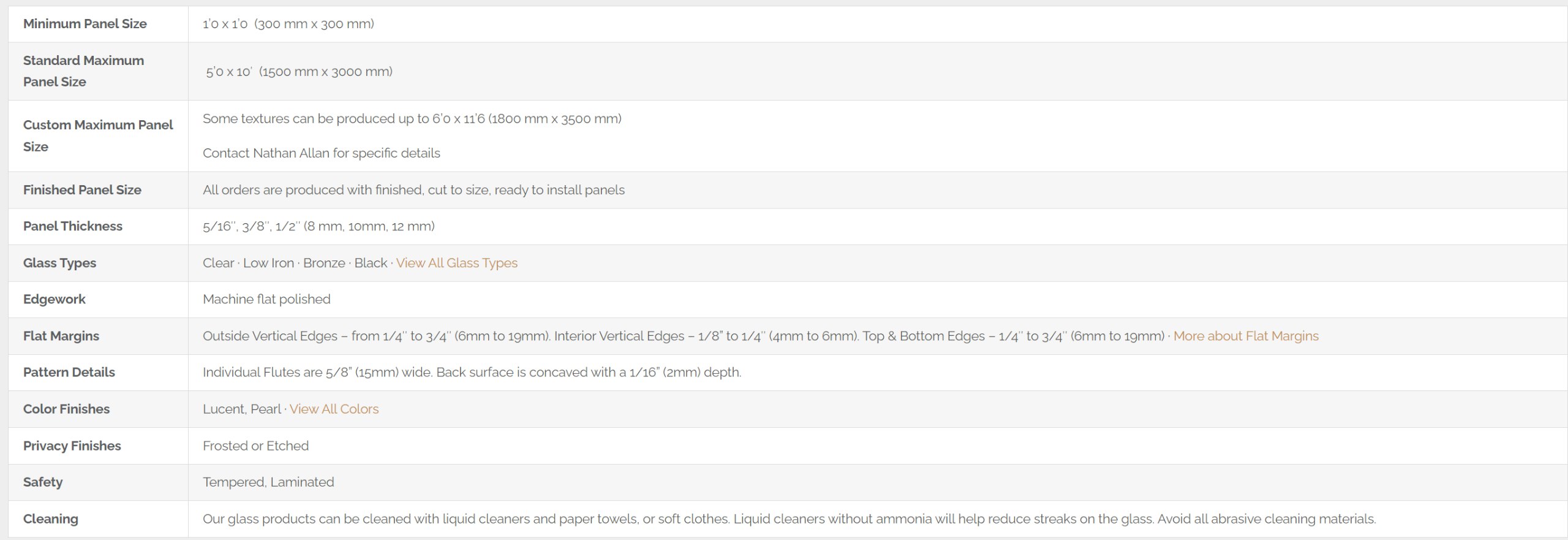Click the Cleaning row label
1568x540 pixels.
(50, 519)
